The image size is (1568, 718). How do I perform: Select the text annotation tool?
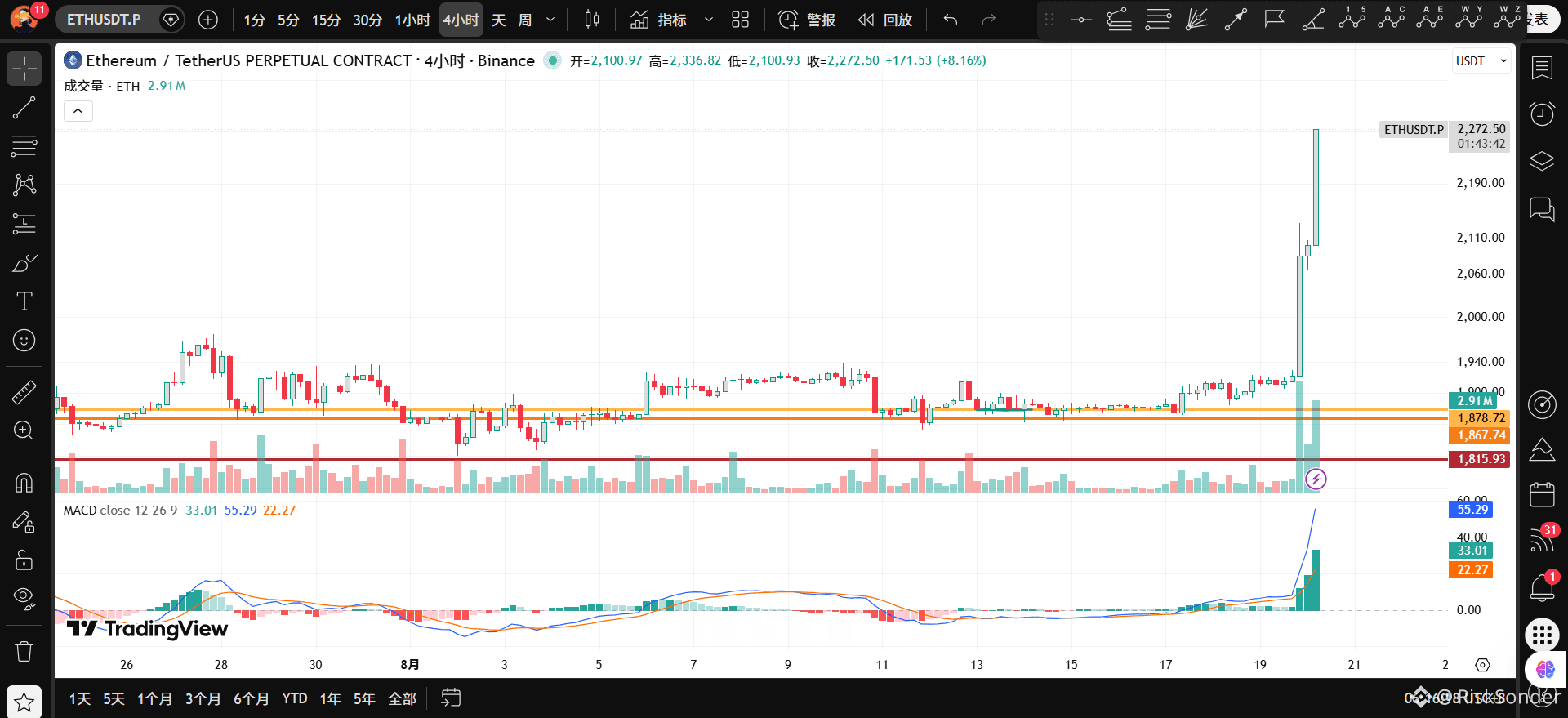pos(24,301)
